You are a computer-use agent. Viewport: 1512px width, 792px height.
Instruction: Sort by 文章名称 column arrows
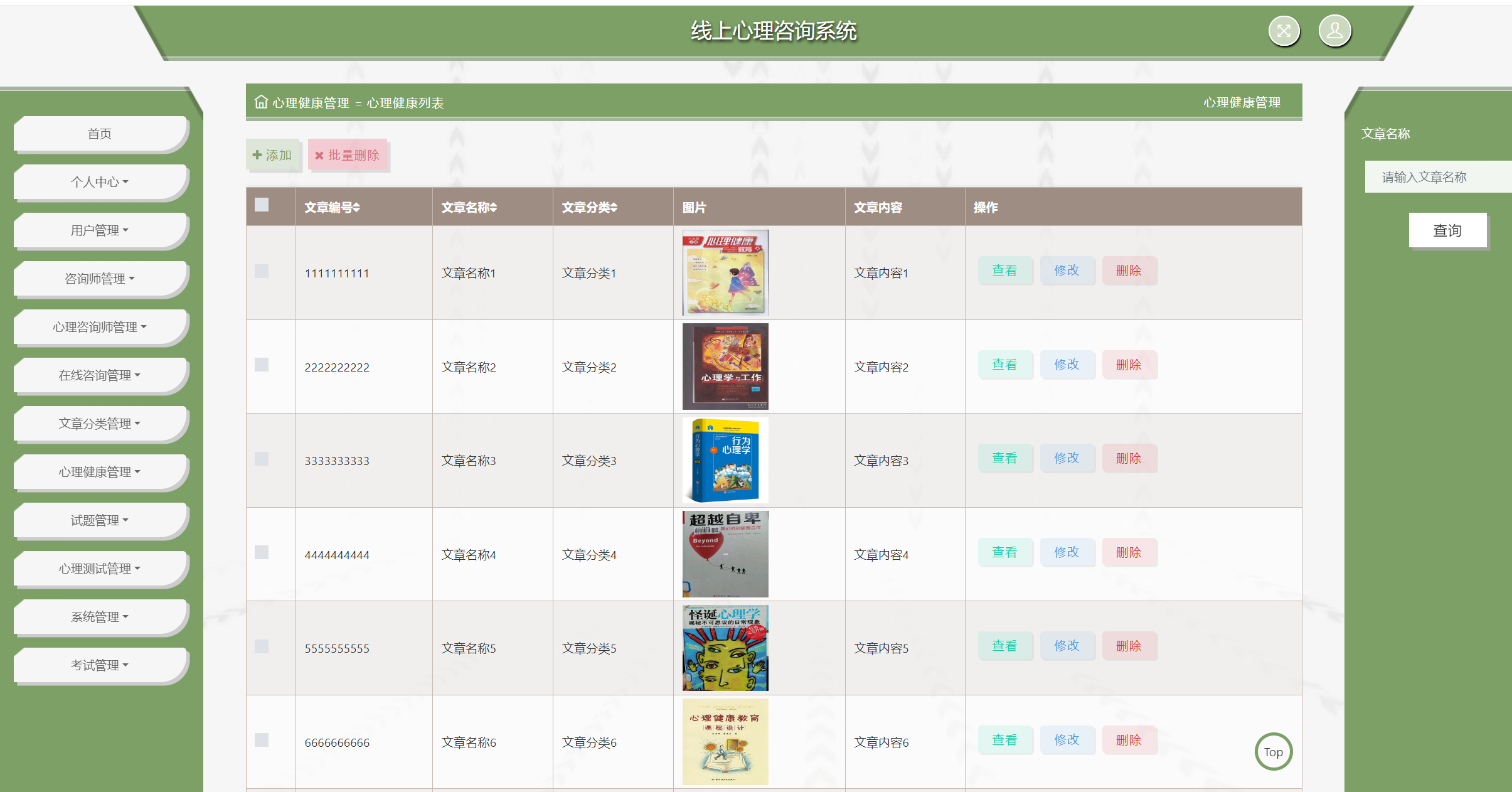point(493,208)
